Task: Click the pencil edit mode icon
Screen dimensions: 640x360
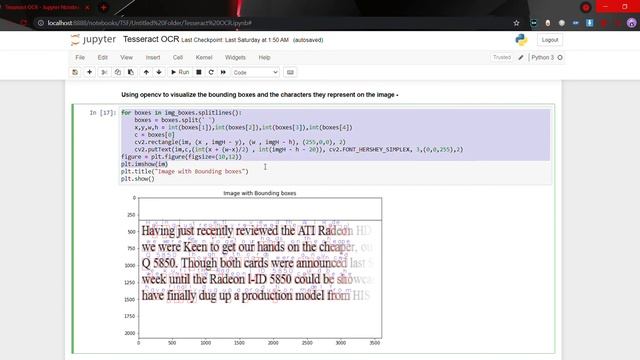Action: (521, 58)
